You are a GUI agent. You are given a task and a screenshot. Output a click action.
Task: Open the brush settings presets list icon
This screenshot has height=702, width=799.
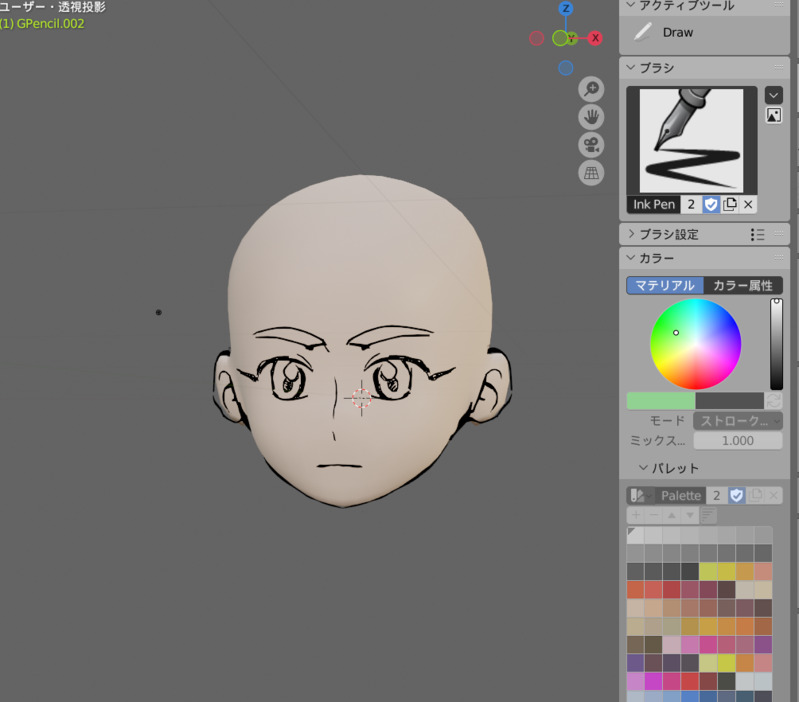pyautogui.click(x=757, y=234)
